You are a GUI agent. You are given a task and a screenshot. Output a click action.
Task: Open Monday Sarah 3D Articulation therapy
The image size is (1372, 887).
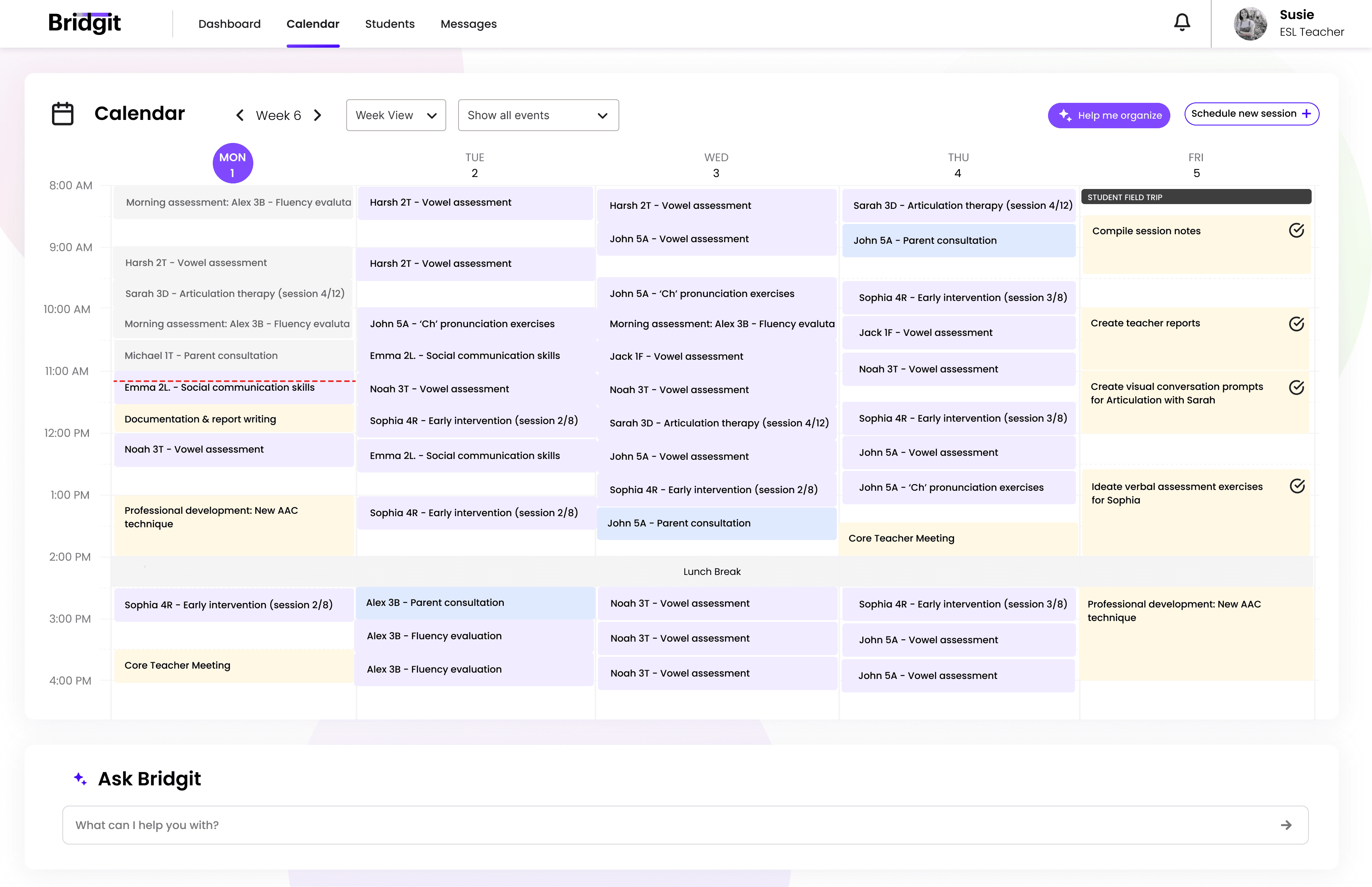point(233,294)
